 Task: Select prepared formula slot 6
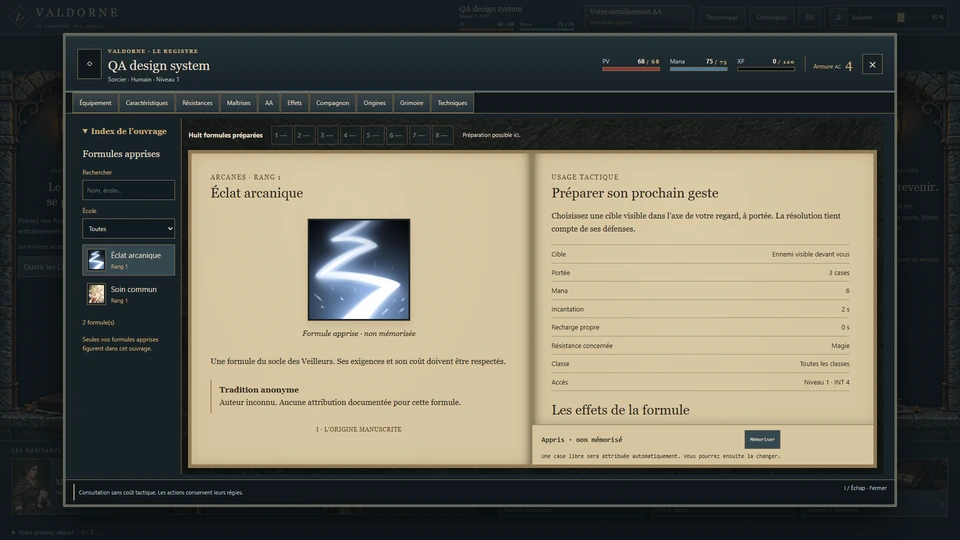[x=396, y=135]
